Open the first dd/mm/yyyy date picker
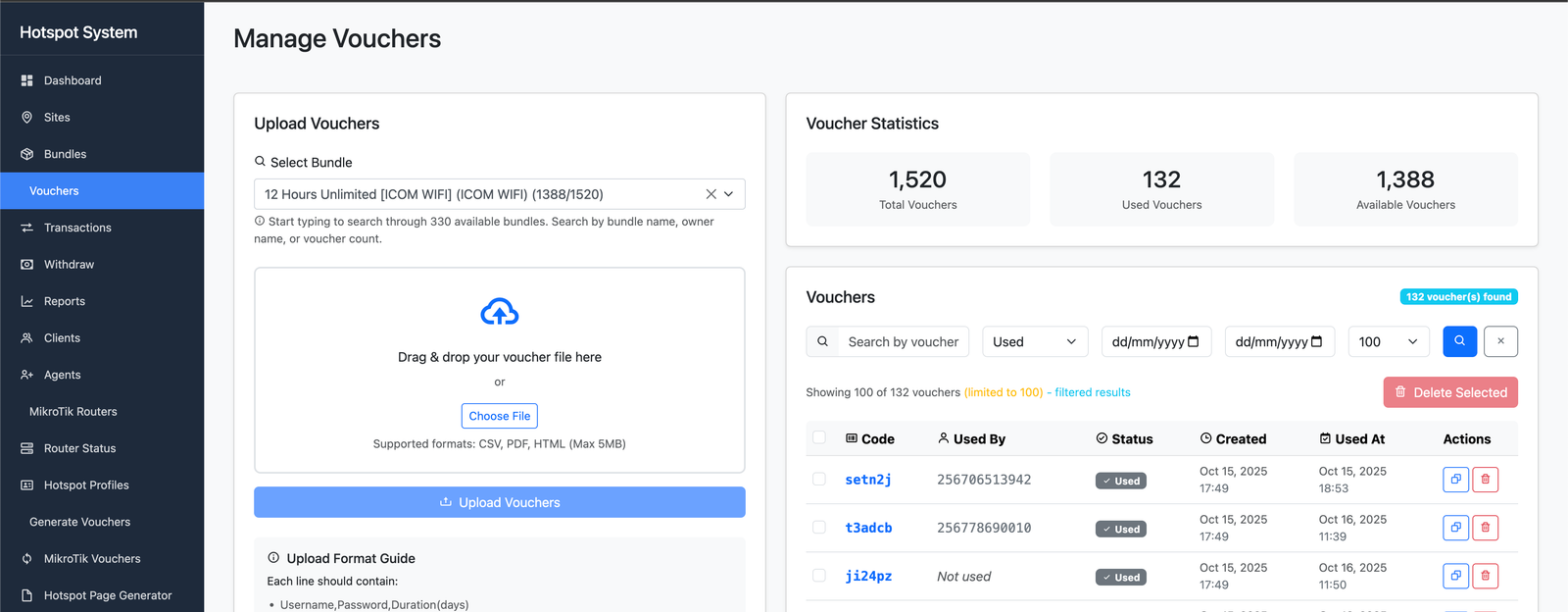Viewport: 1568px width, 612px height. 1156,341
